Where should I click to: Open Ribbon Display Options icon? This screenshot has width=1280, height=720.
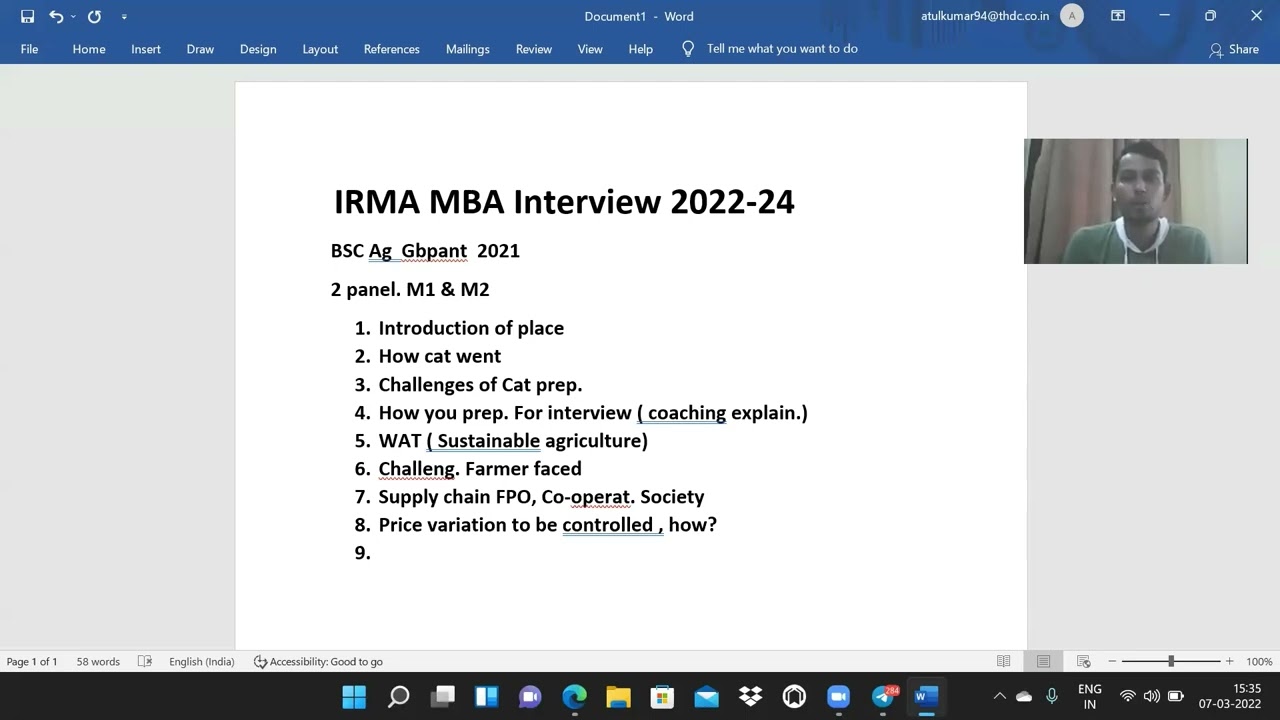point(1118,16)
